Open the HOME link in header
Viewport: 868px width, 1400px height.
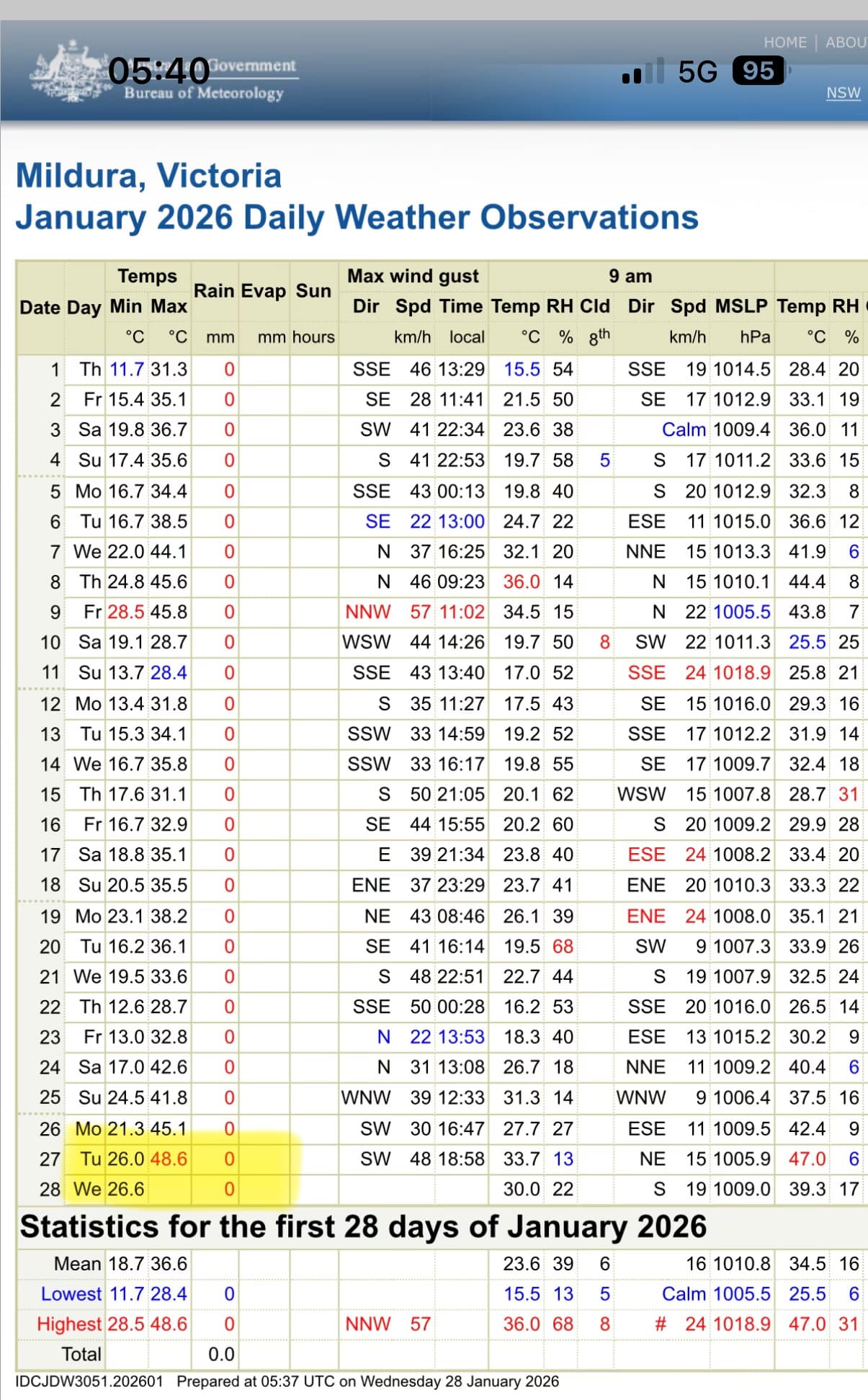(x=784, y=43)
